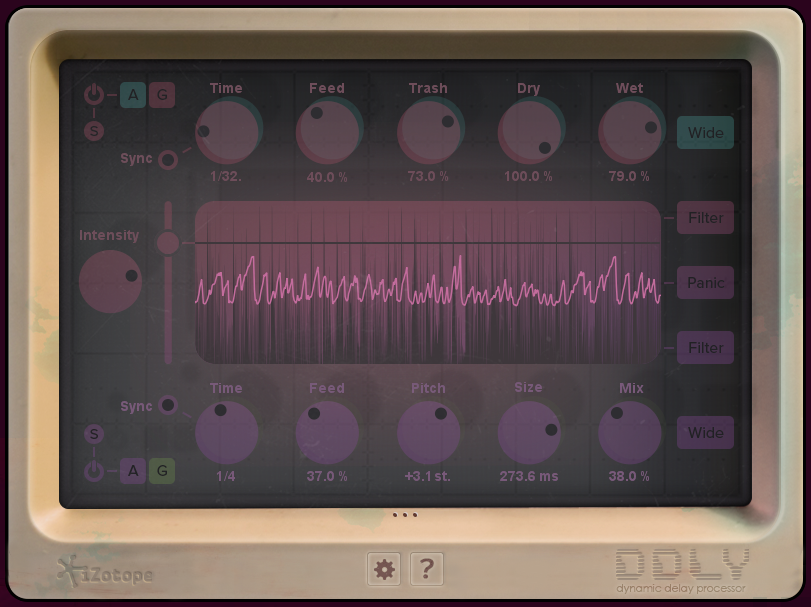The width and height of the screenshot is (811, 607).
Task: Select the bottom delay G mode
Action: coord(162,471)
